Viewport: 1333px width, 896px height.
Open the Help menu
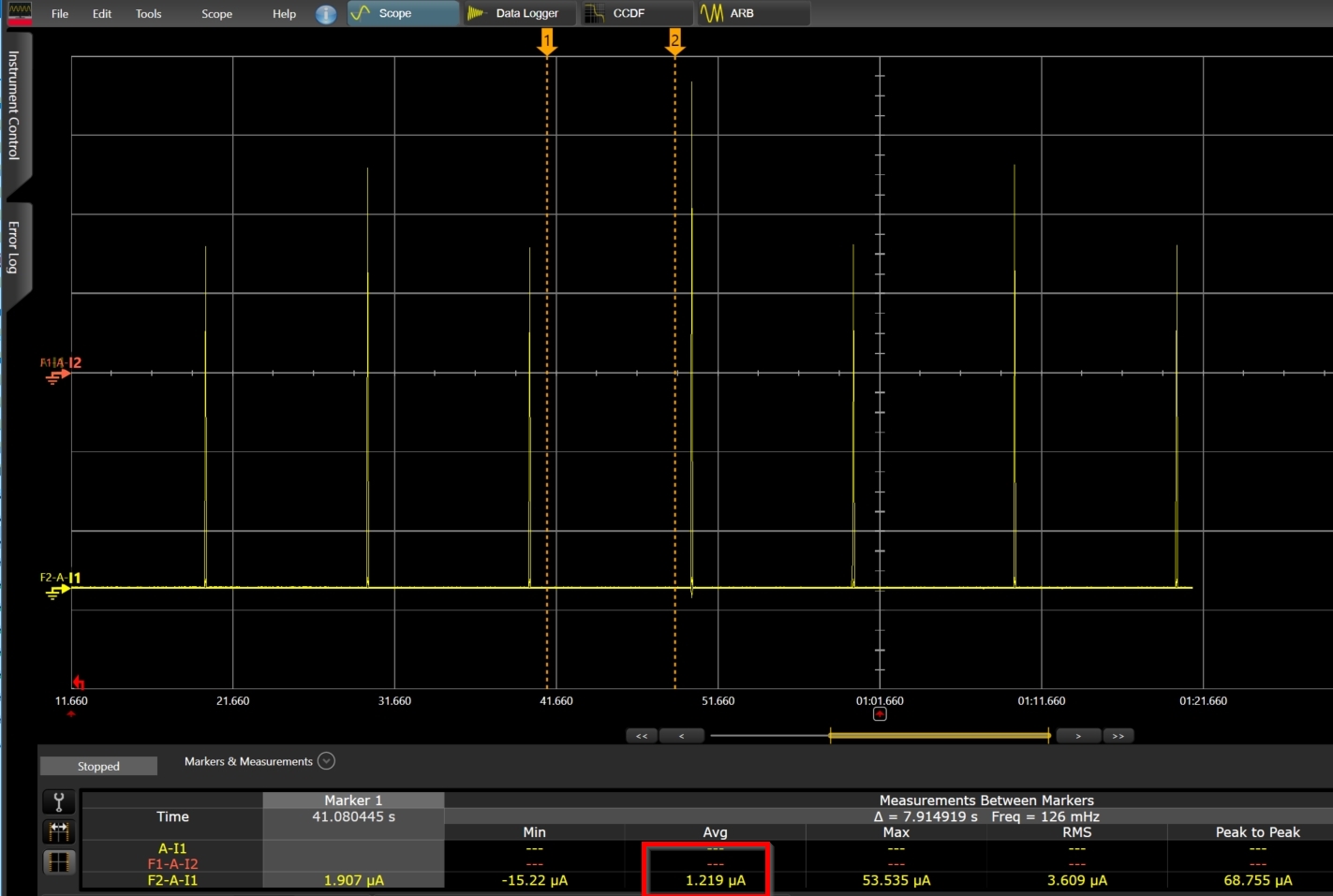[x=284, y=14]
